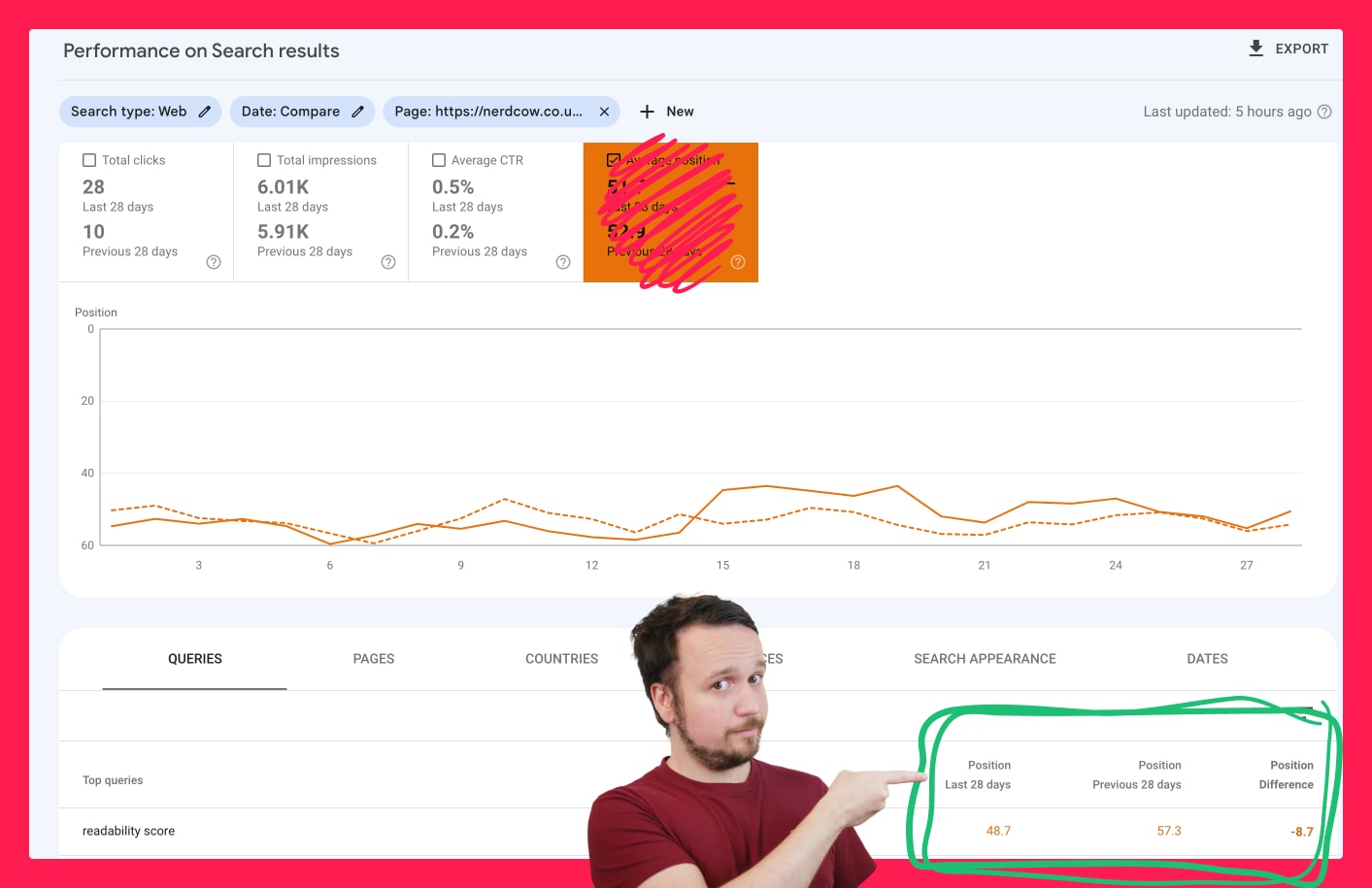Edit the Date: Compare filter
Image resolution: width=1372 pixels, height=888 pixels.
[x=357, y=112]
